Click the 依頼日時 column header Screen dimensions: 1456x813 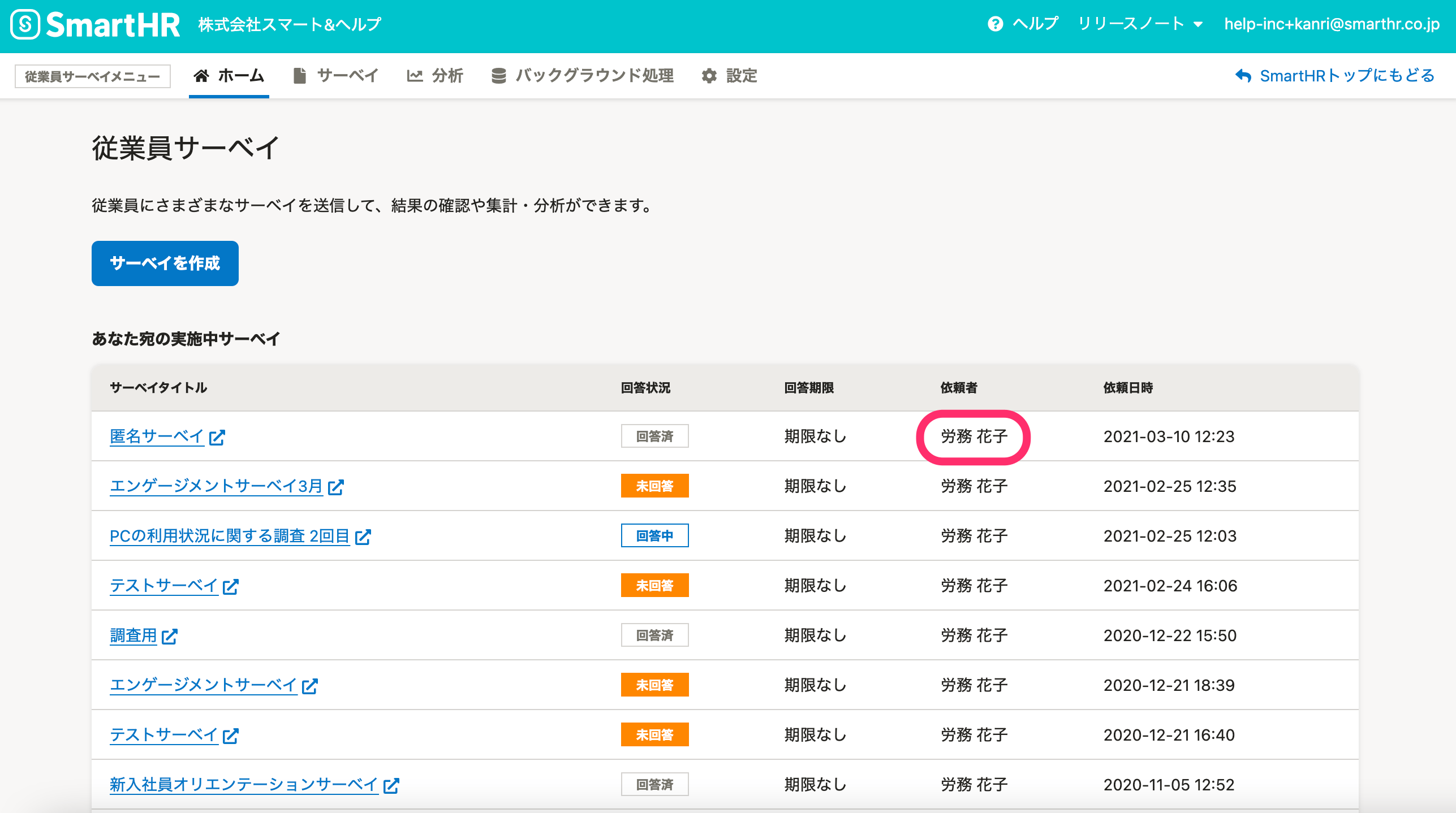(x=1128, y=387)
